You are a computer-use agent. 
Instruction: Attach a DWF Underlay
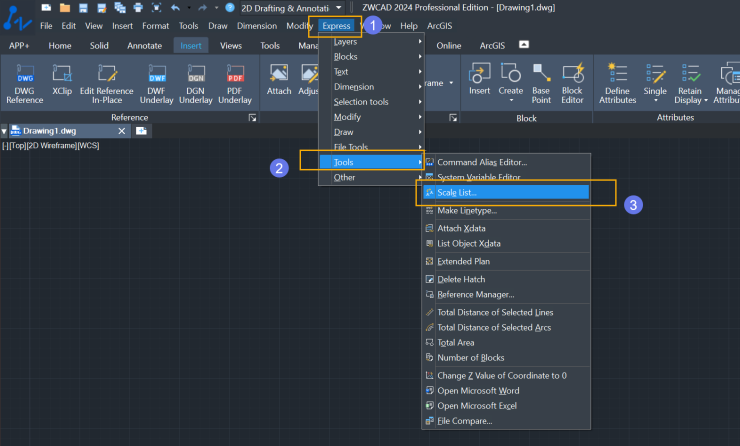point(157,84)
